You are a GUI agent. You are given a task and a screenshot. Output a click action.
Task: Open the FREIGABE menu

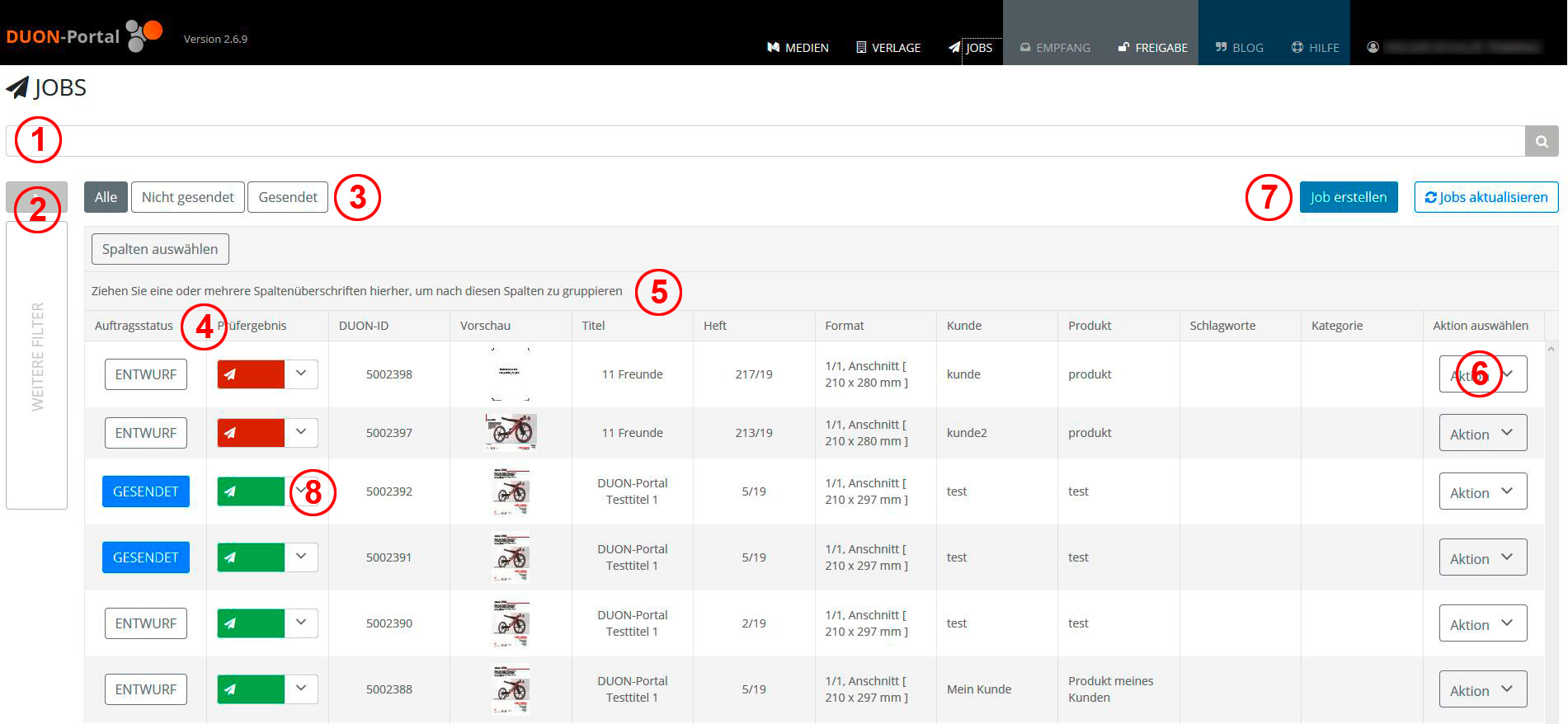click(1152, 48)
